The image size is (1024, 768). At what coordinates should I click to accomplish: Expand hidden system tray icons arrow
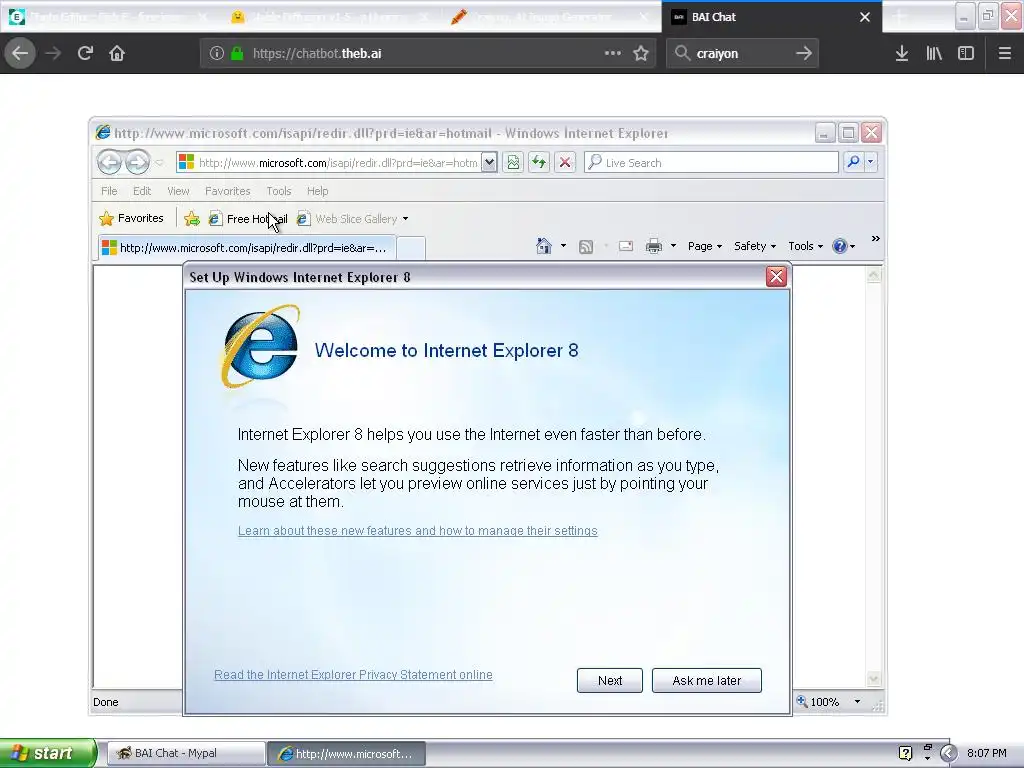[948, 753]
